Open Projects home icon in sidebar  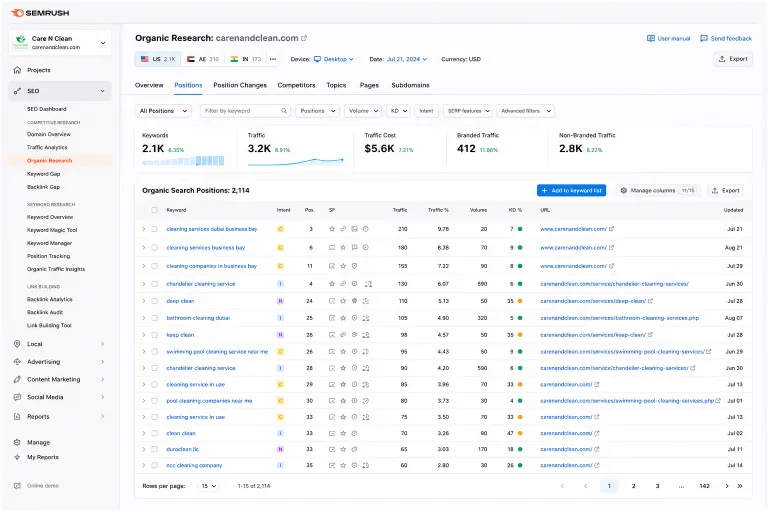tap(17, 70)
